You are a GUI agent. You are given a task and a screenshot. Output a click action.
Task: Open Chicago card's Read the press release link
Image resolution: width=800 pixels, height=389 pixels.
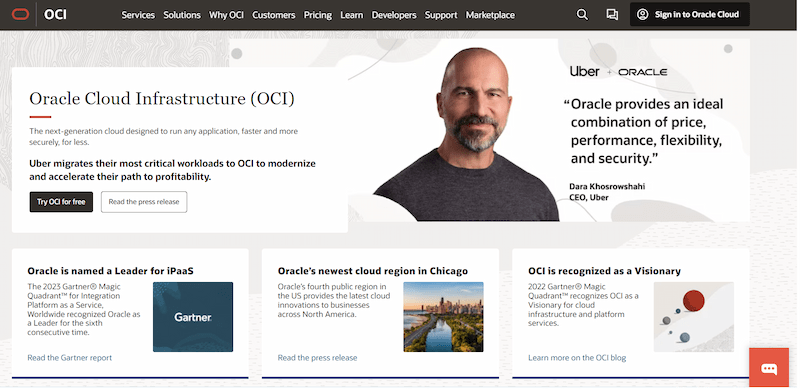coord(317,358)
